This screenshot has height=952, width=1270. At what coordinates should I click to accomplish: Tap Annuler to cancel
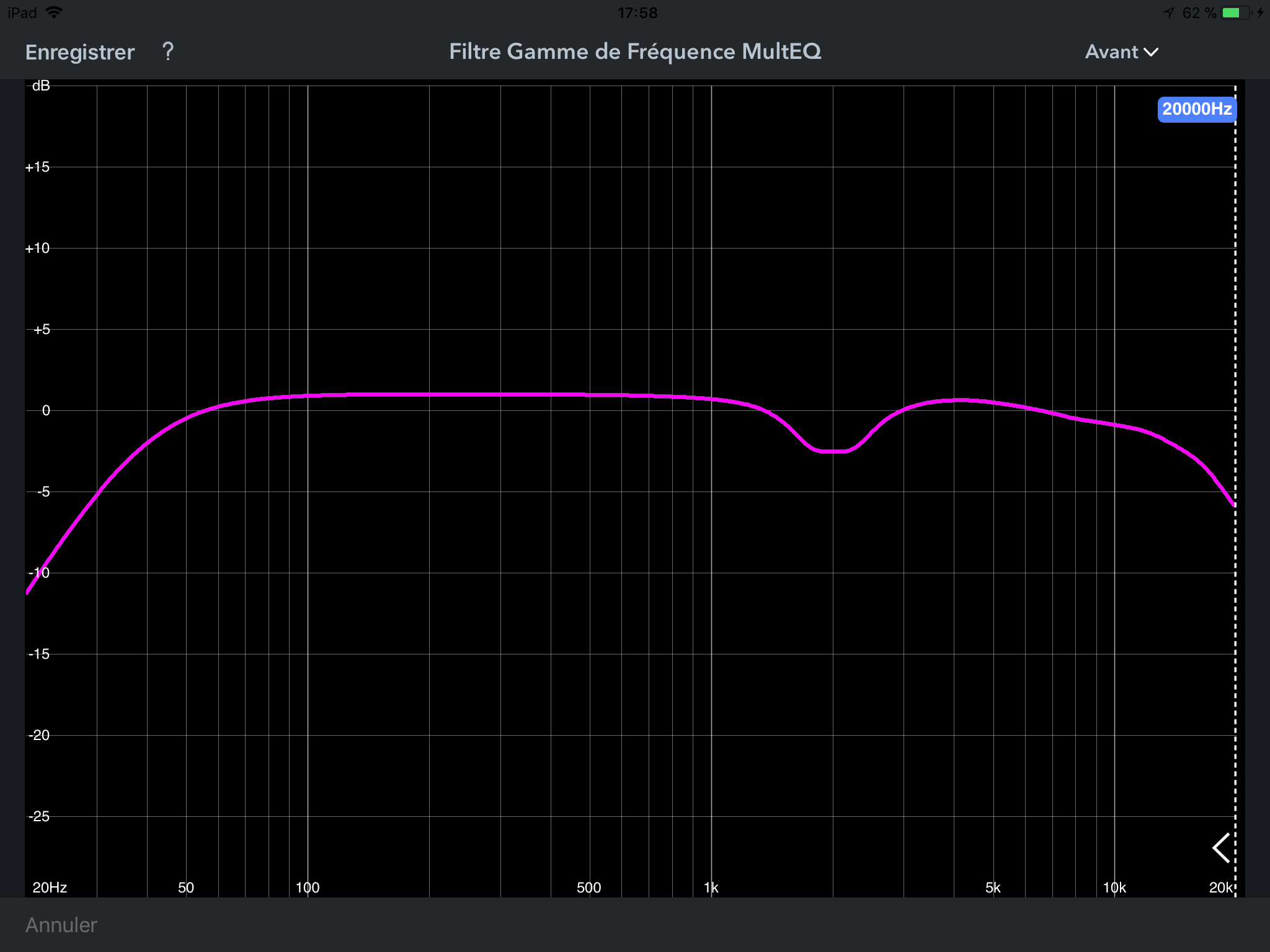(x=61, y=925)
